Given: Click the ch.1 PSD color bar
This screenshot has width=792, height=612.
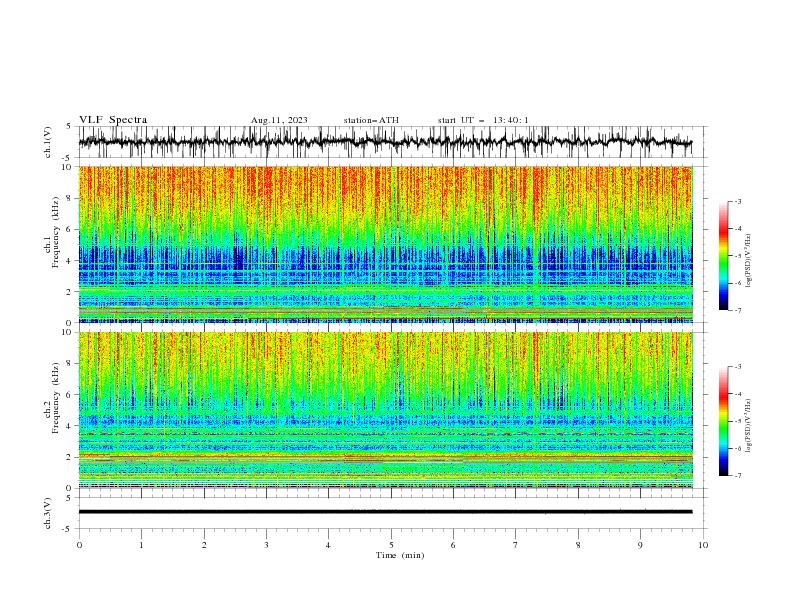Looking at the screenshot, I should click(x=724, y=256).
